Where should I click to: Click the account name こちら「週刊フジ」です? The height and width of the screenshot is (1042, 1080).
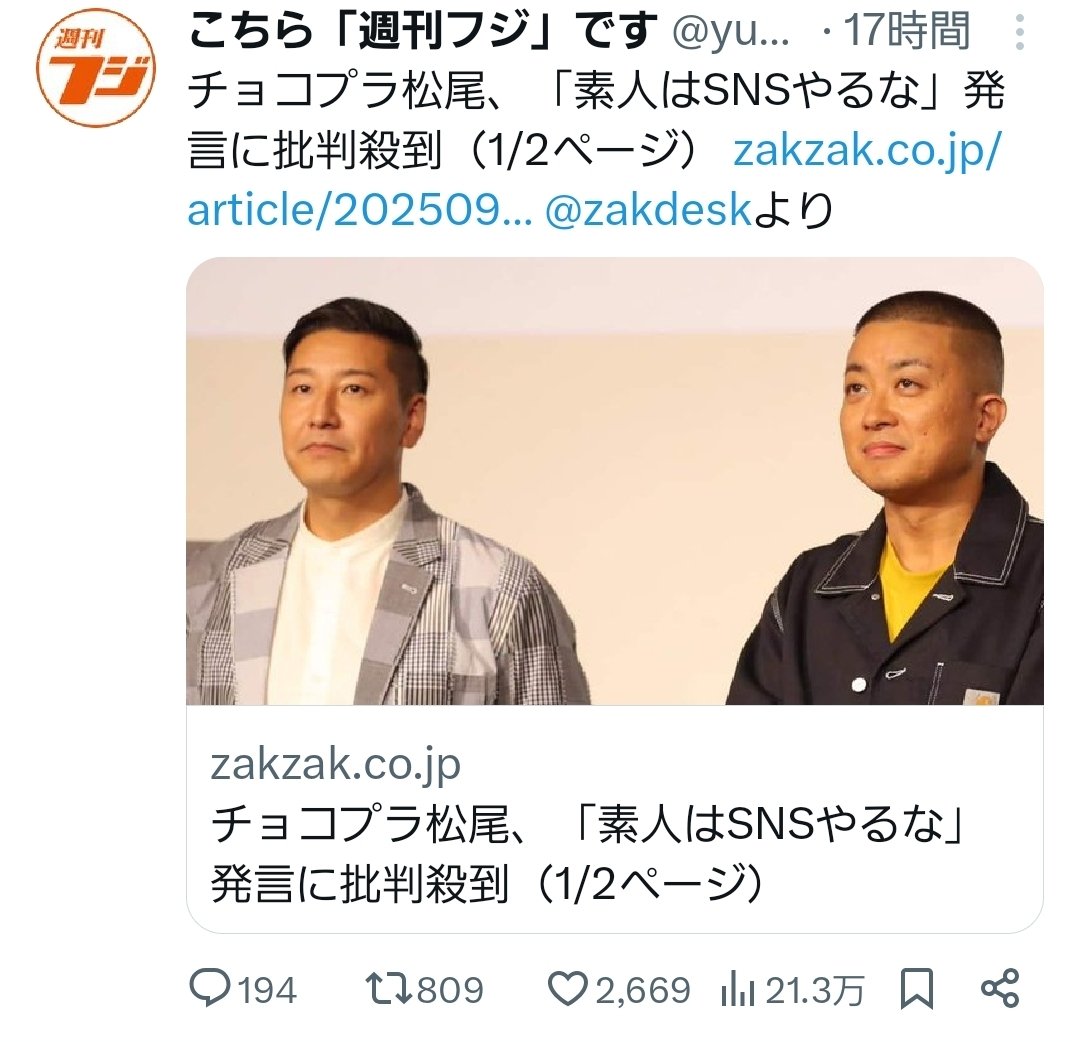[423, 32]
